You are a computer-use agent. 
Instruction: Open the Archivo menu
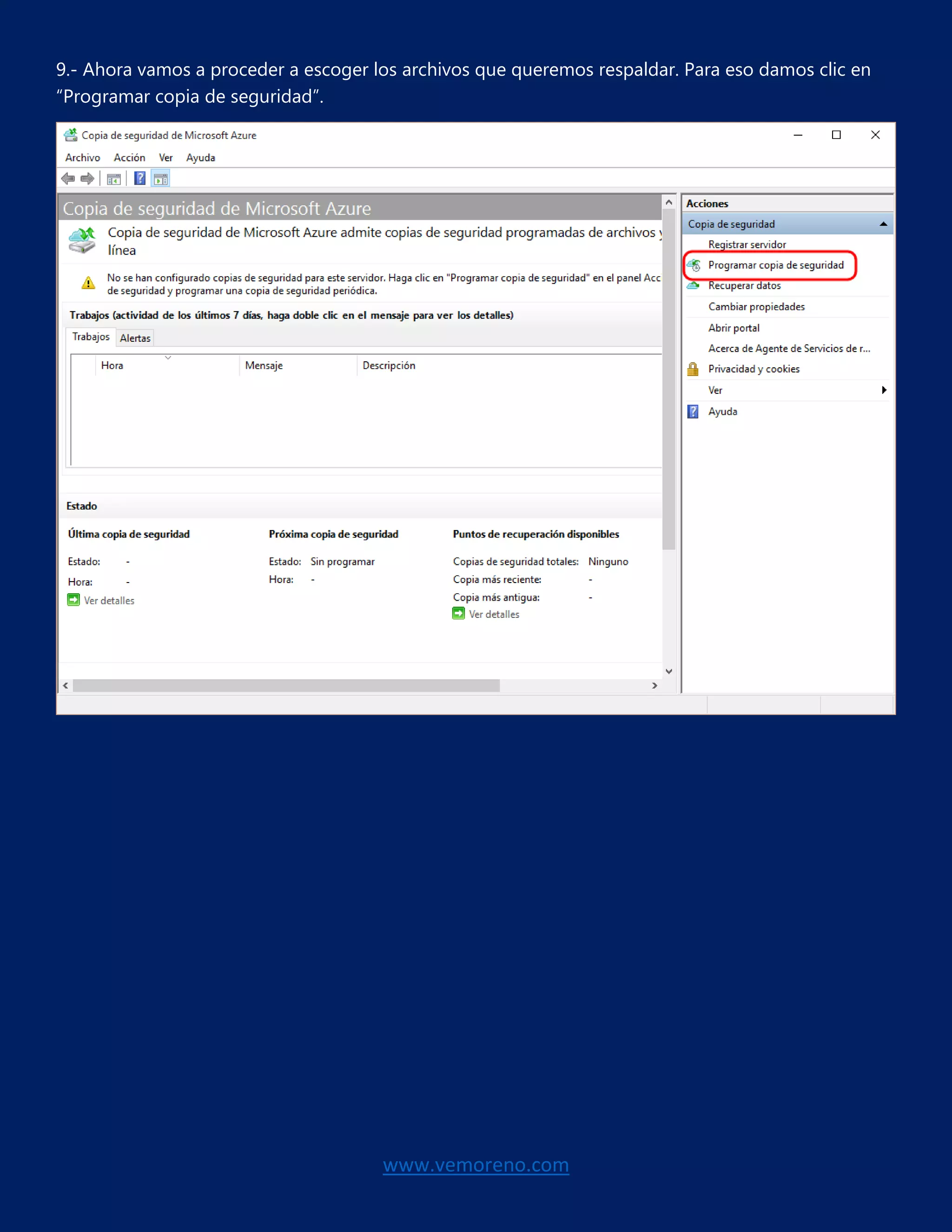coord(82,158)
